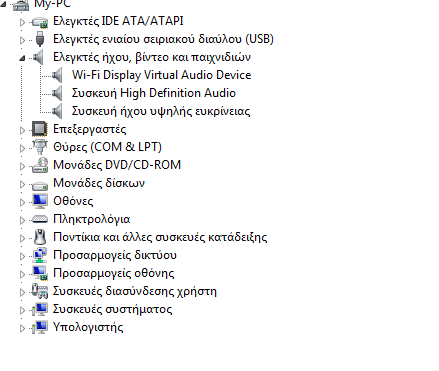
Task: Select Συσκευή ήχου υψηλής ευκρίνειας entry
Action: click(161, 111)
